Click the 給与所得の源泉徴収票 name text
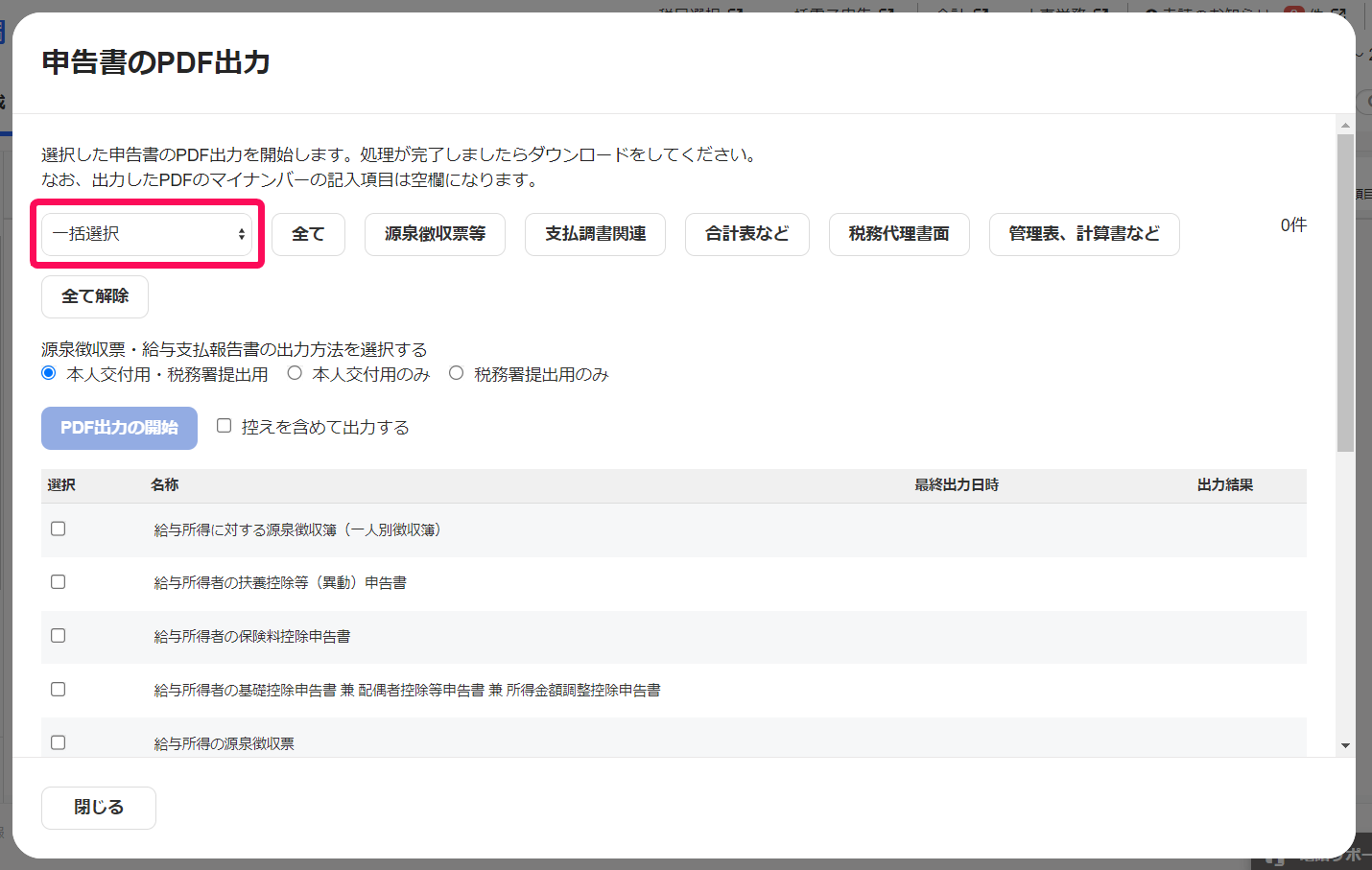The width and height of the screenshot is (1372, 870). (x=225, y=744)
